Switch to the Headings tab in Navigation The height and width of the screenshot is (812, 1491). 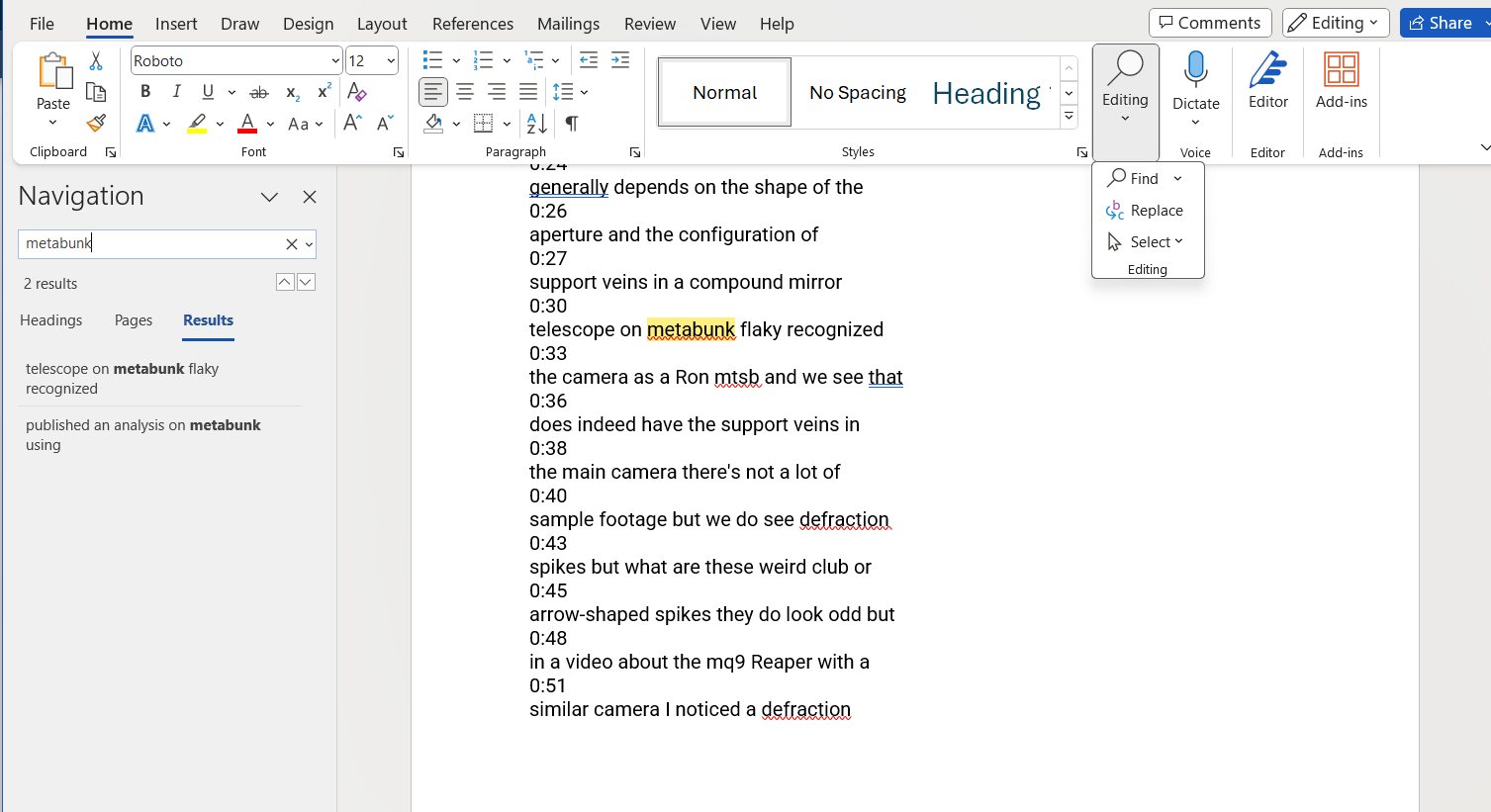coord(51,320)
